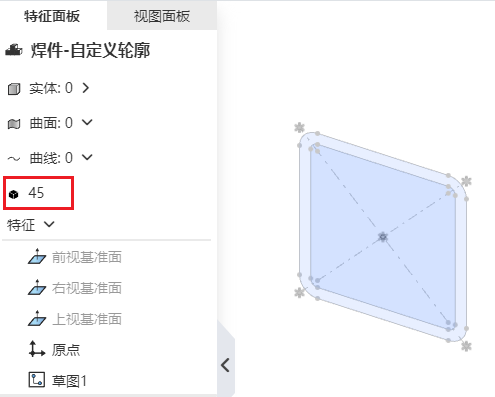Select the 特征面板 tab
Image resolution: width=495 pixels, height=397 pixels.
click(52, 16)
